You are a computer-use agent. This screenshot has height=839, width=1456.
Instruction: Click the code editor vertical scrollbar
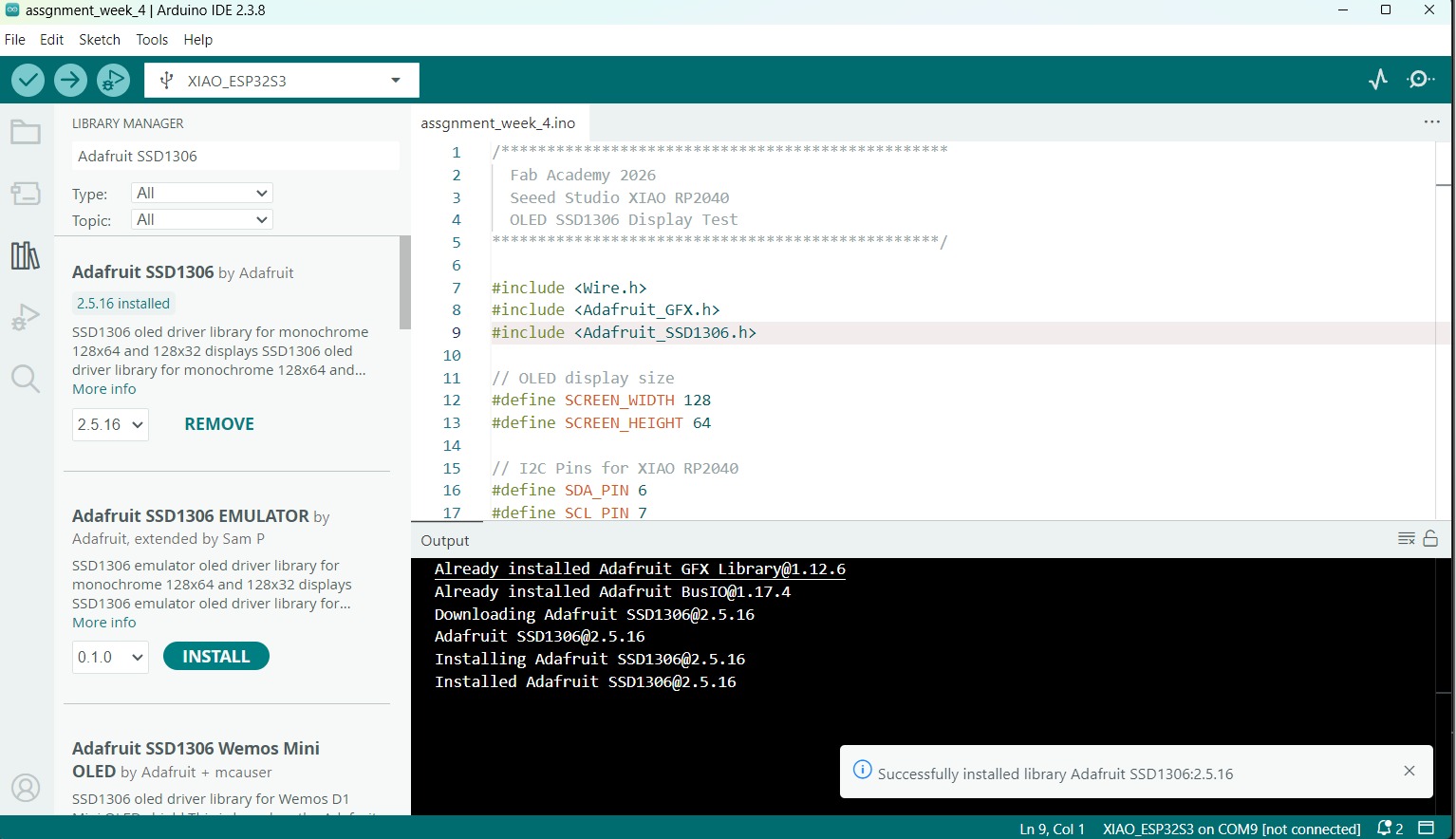click(1444, 329)
